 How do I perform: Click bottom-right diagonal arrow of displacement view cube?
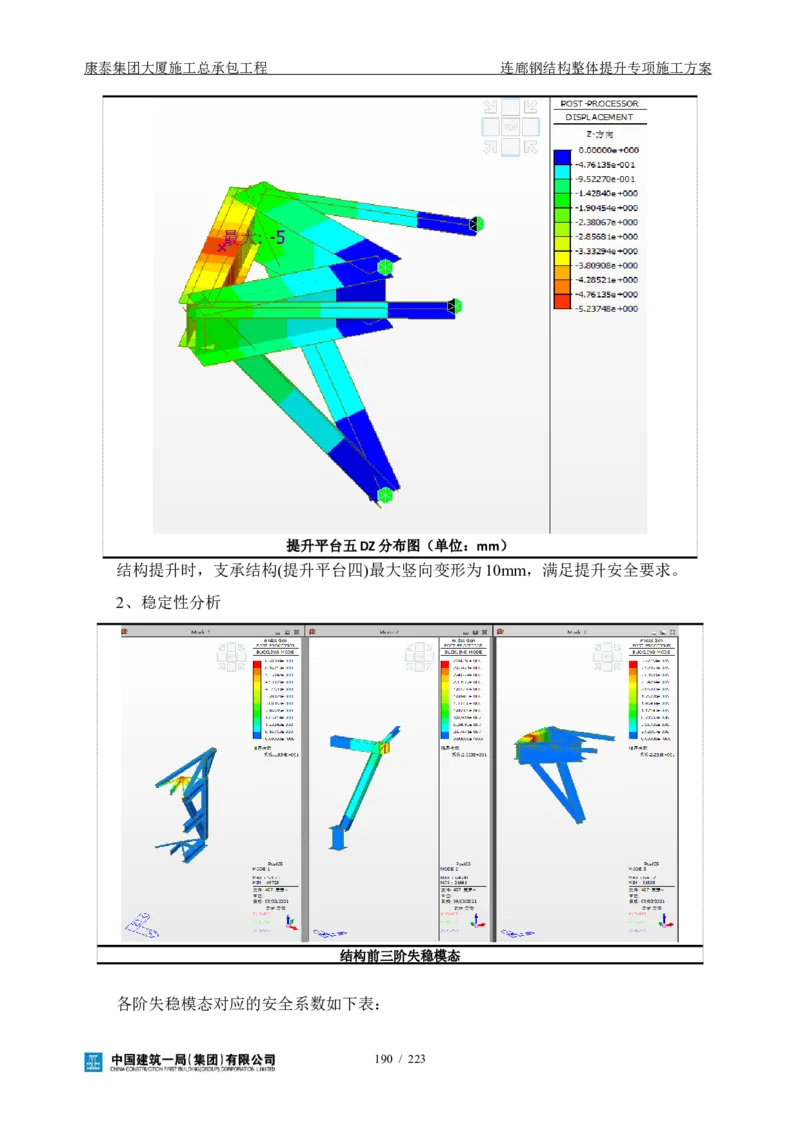click(531, 147)
